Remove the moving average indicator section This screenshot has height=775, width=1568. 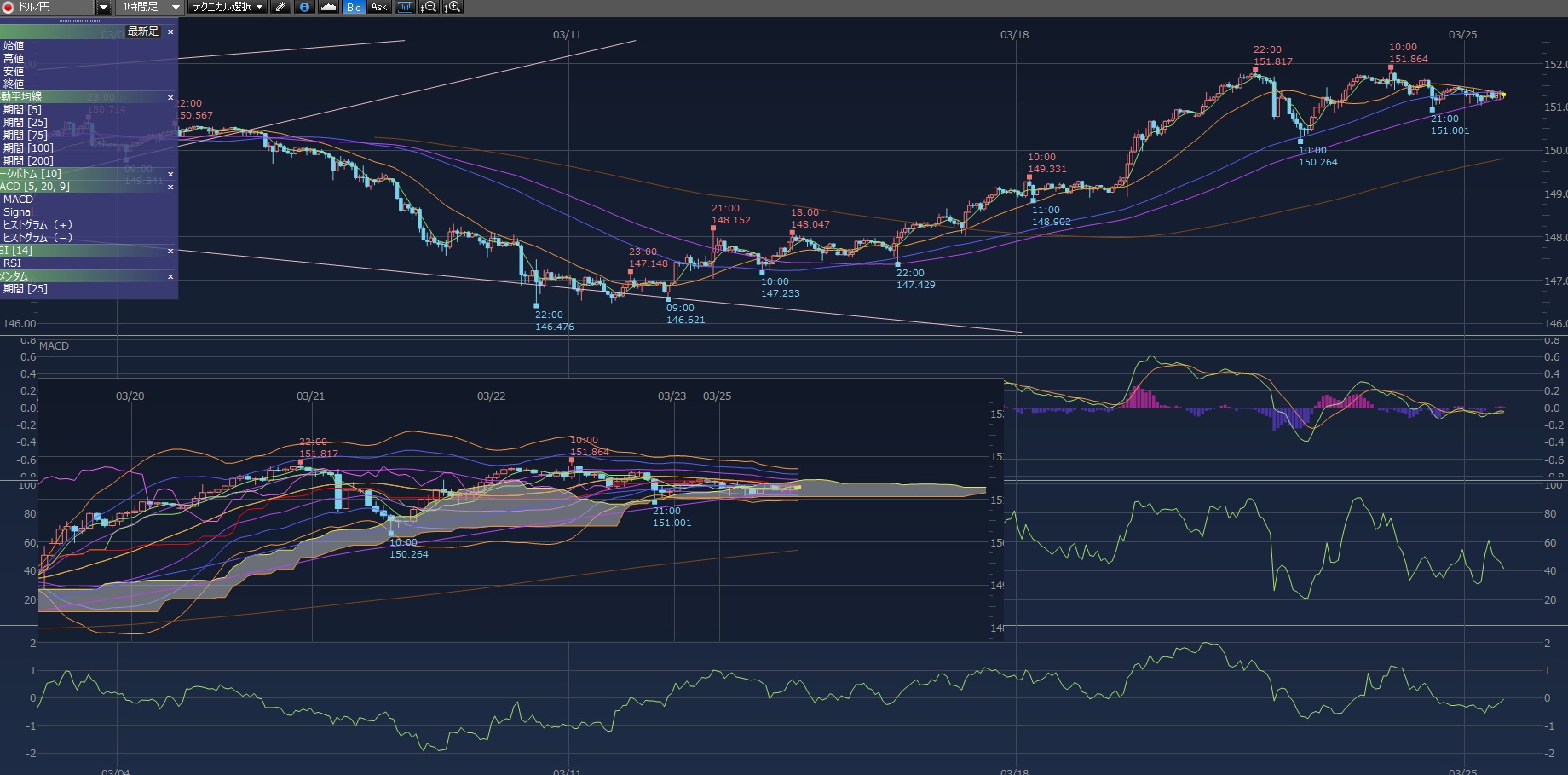170,97
